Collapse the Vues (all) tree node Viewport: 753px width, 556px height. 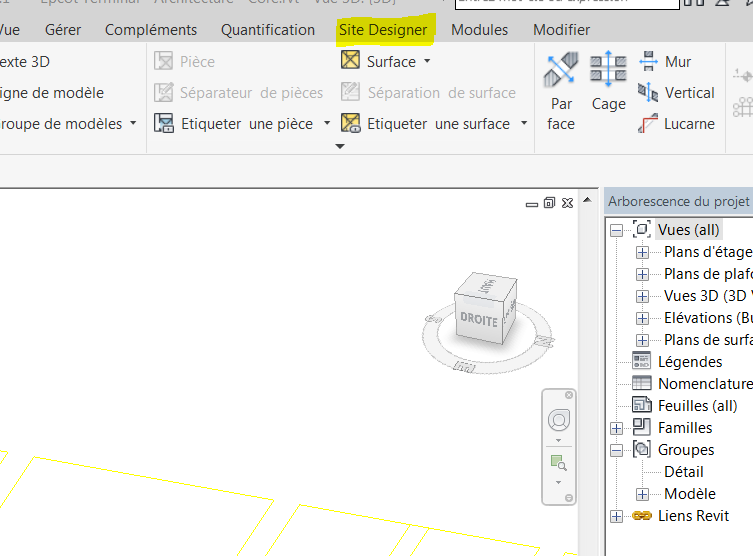click(x=616, y=230)
